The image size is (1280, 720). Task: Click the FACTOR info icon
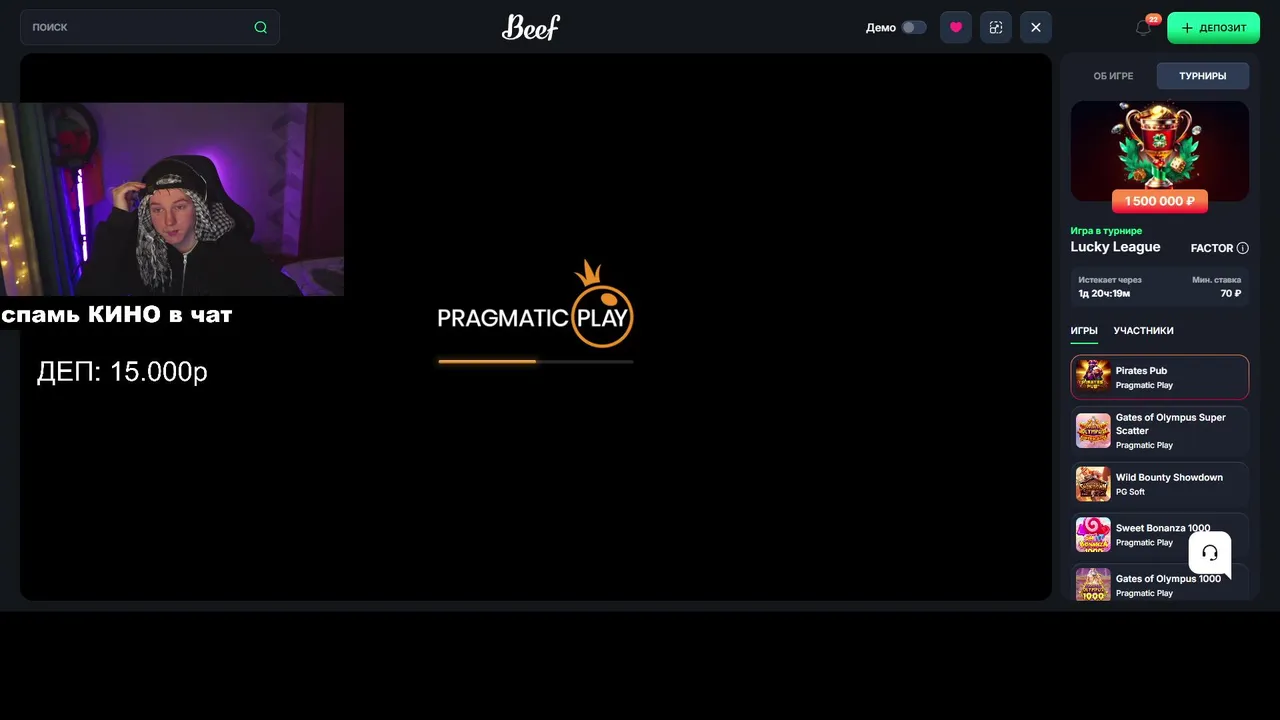[x=1242, y=248]
